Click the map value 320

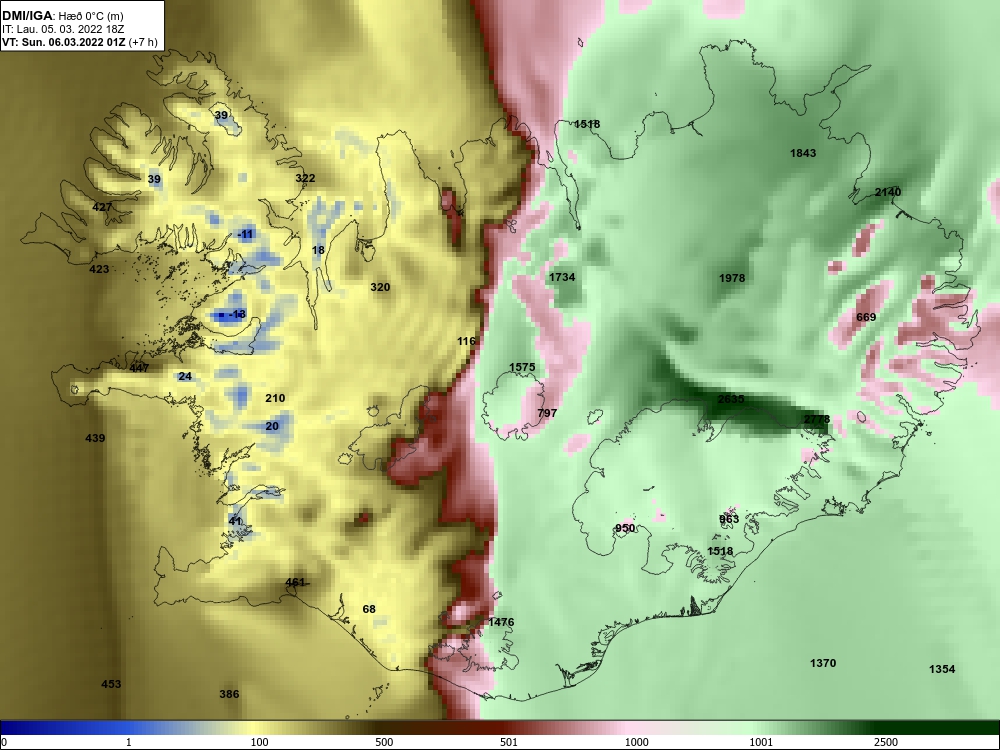(380, 287)
